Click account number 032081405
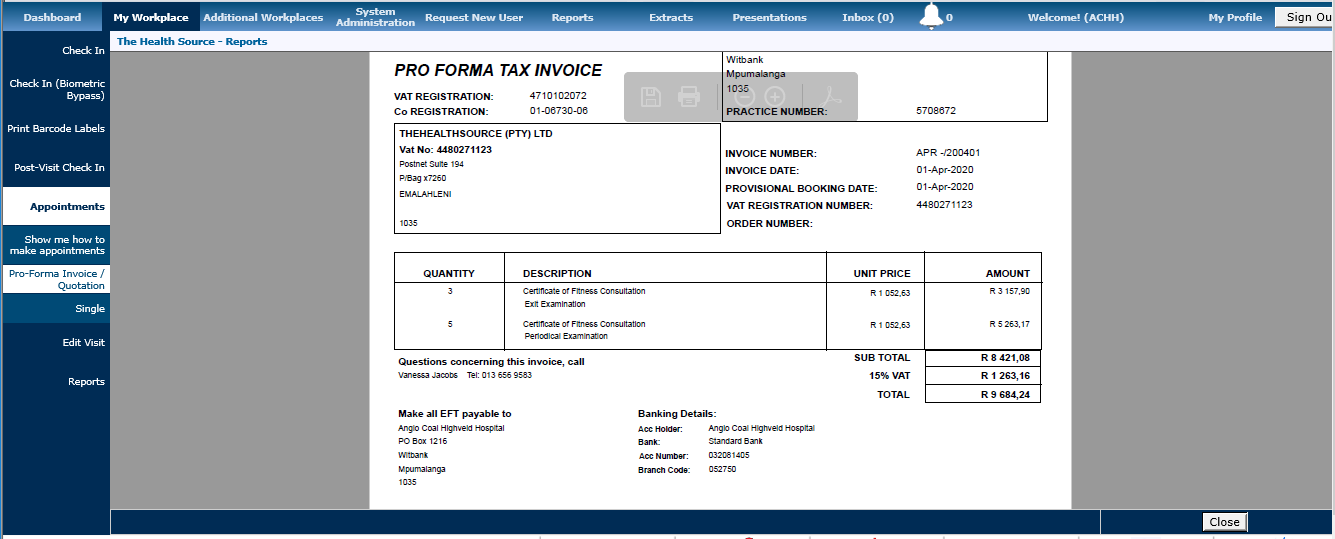The image size is (1335, 539). click(729, 455)
